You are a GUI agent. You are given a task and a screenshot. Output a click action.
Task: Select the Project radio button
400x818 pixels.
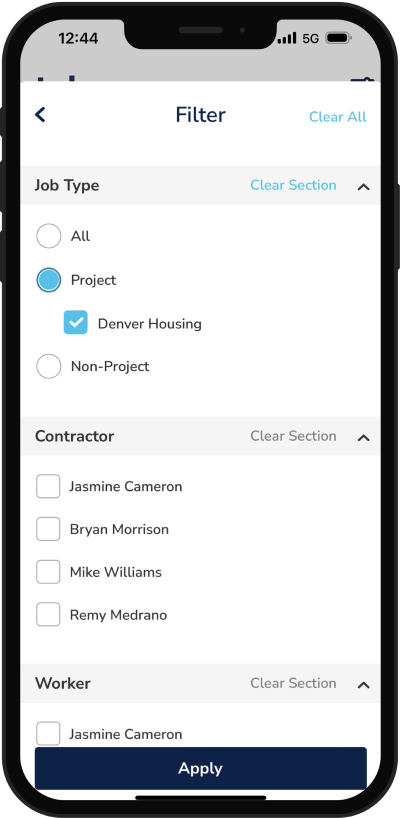pyautogui.click(x=49, y=280)
